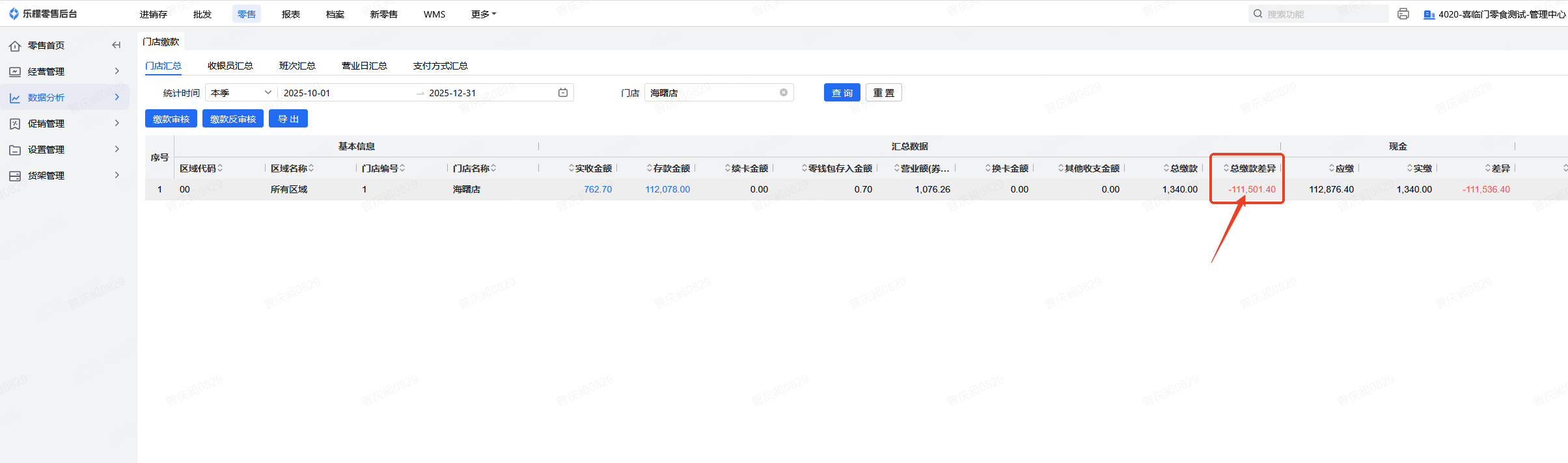The width and height of the screenshot is (1568, 463).
Task: Click the 货架管理 shelf icon
Action: click(x=15, y=176)
